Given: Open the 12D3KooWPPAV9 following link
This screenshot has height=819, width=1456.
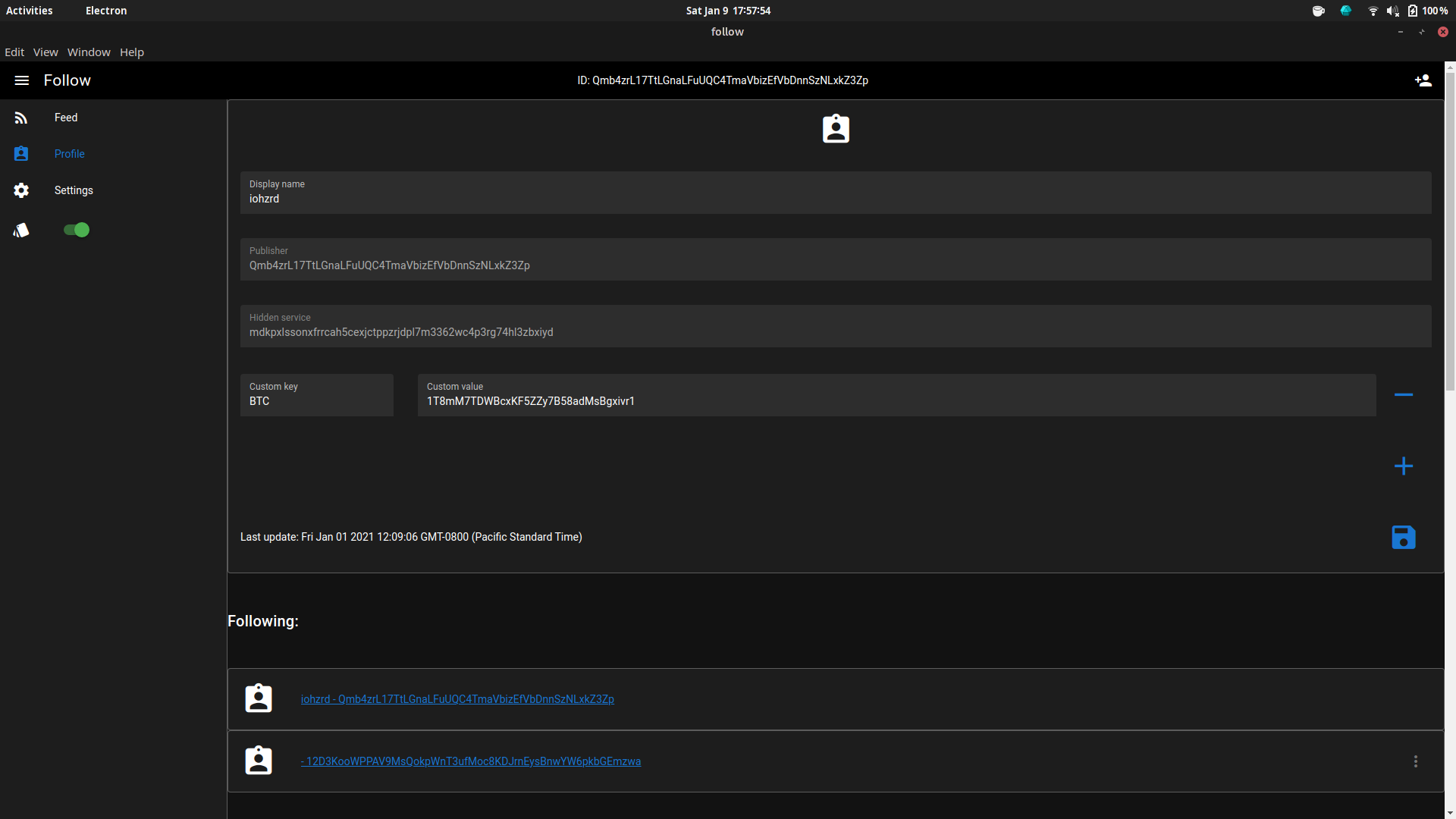Looking at the screenshot, I should [471, 761].
